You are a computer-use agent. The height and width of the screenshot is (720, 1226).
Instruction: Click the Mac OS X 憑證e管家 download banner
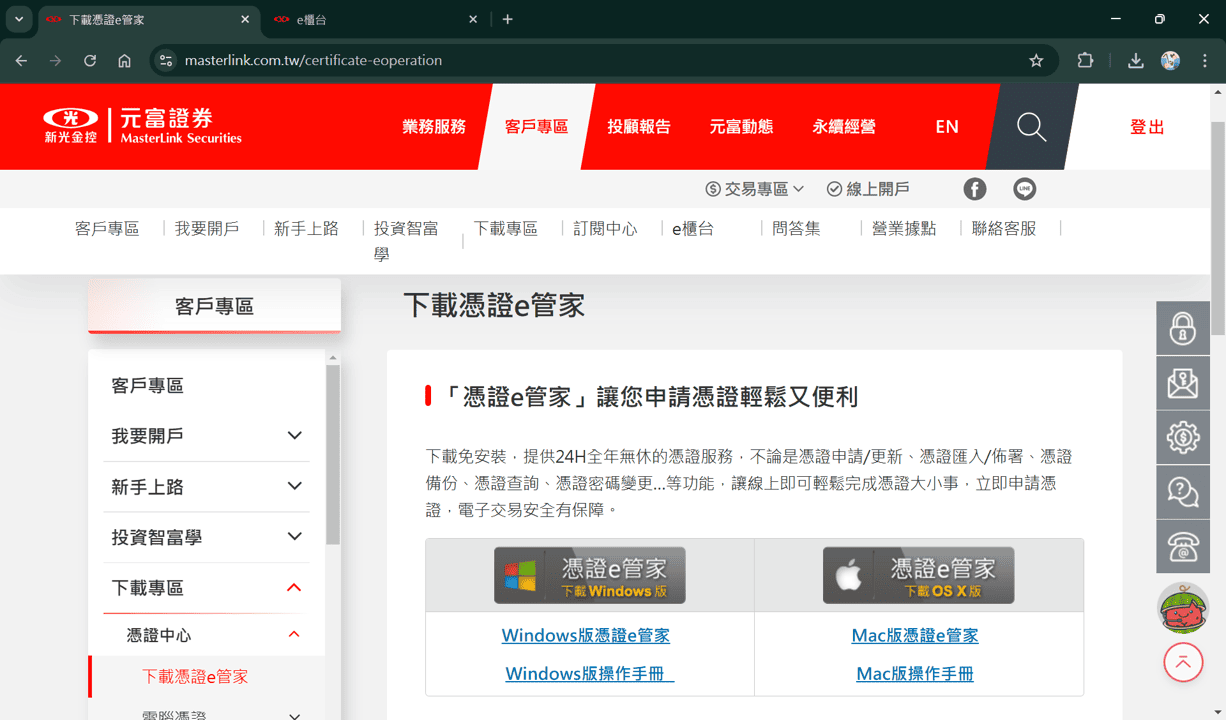pos(918,575)
